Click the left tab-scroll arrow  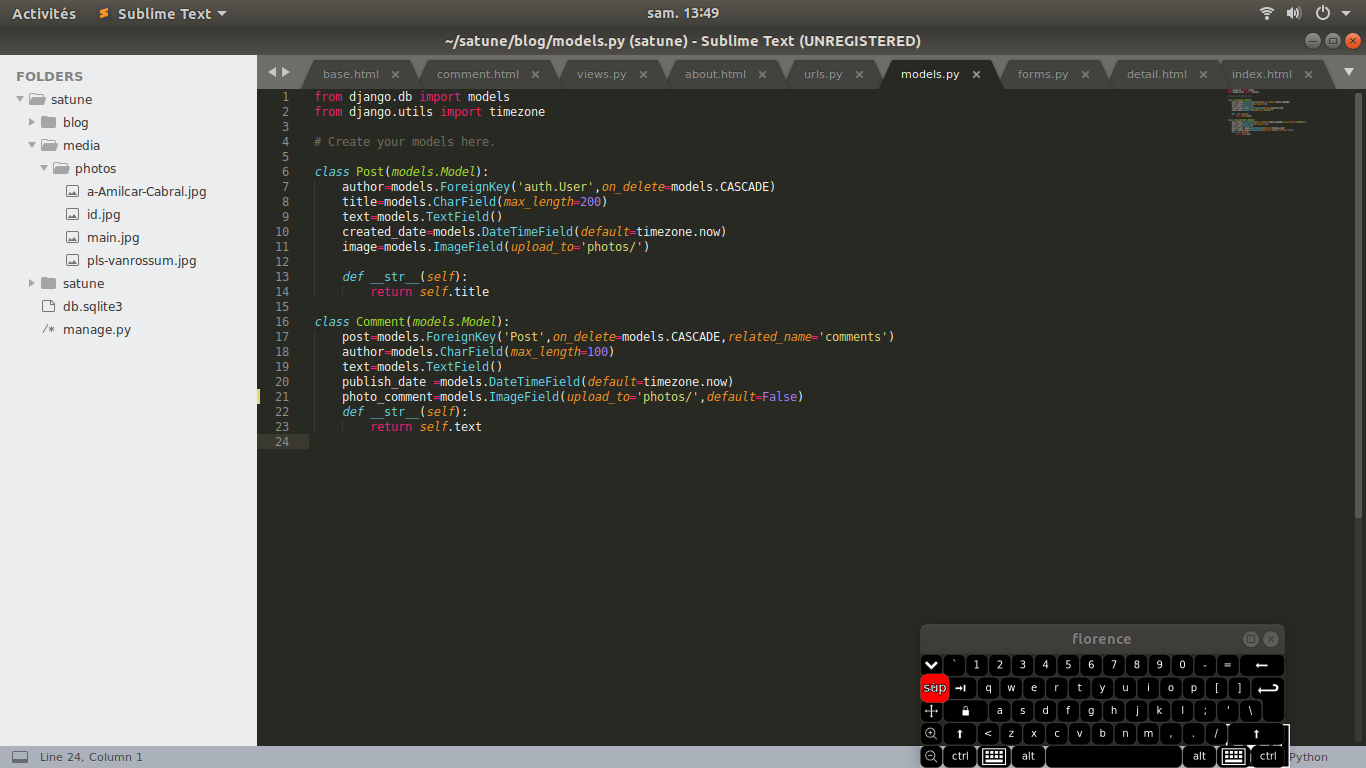click(271, 72)
